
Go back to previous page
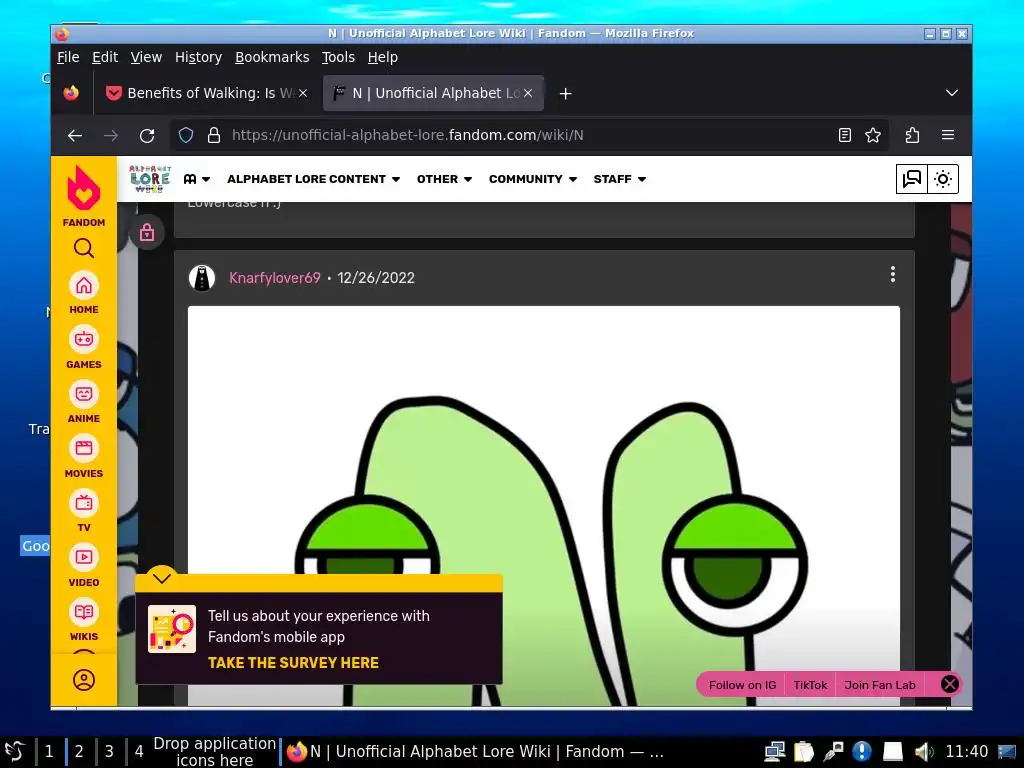[x=75, y=135]
